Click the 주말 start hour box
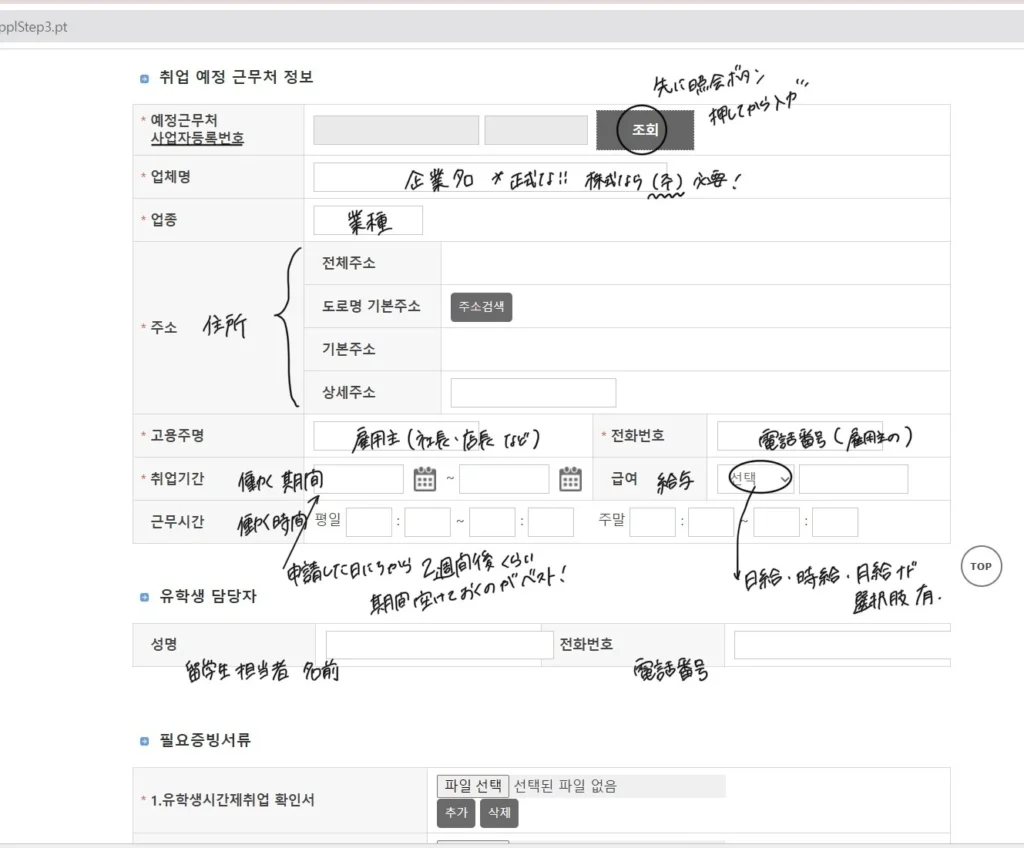Viewport: 1024px width, 848px height. 653,522
